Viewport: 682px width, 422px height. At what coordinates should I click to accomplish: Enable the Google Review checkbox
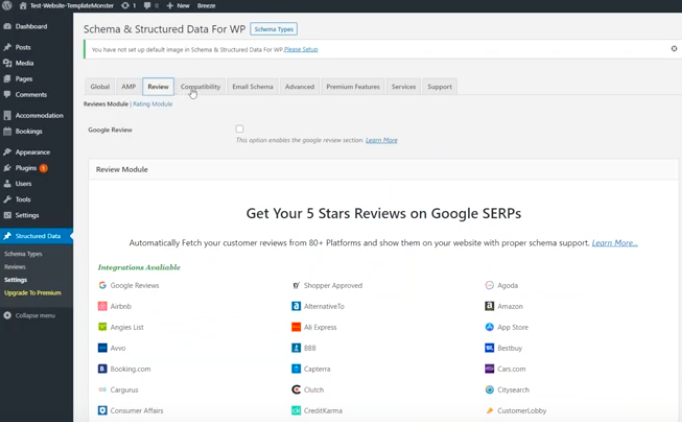pos(240,129)
